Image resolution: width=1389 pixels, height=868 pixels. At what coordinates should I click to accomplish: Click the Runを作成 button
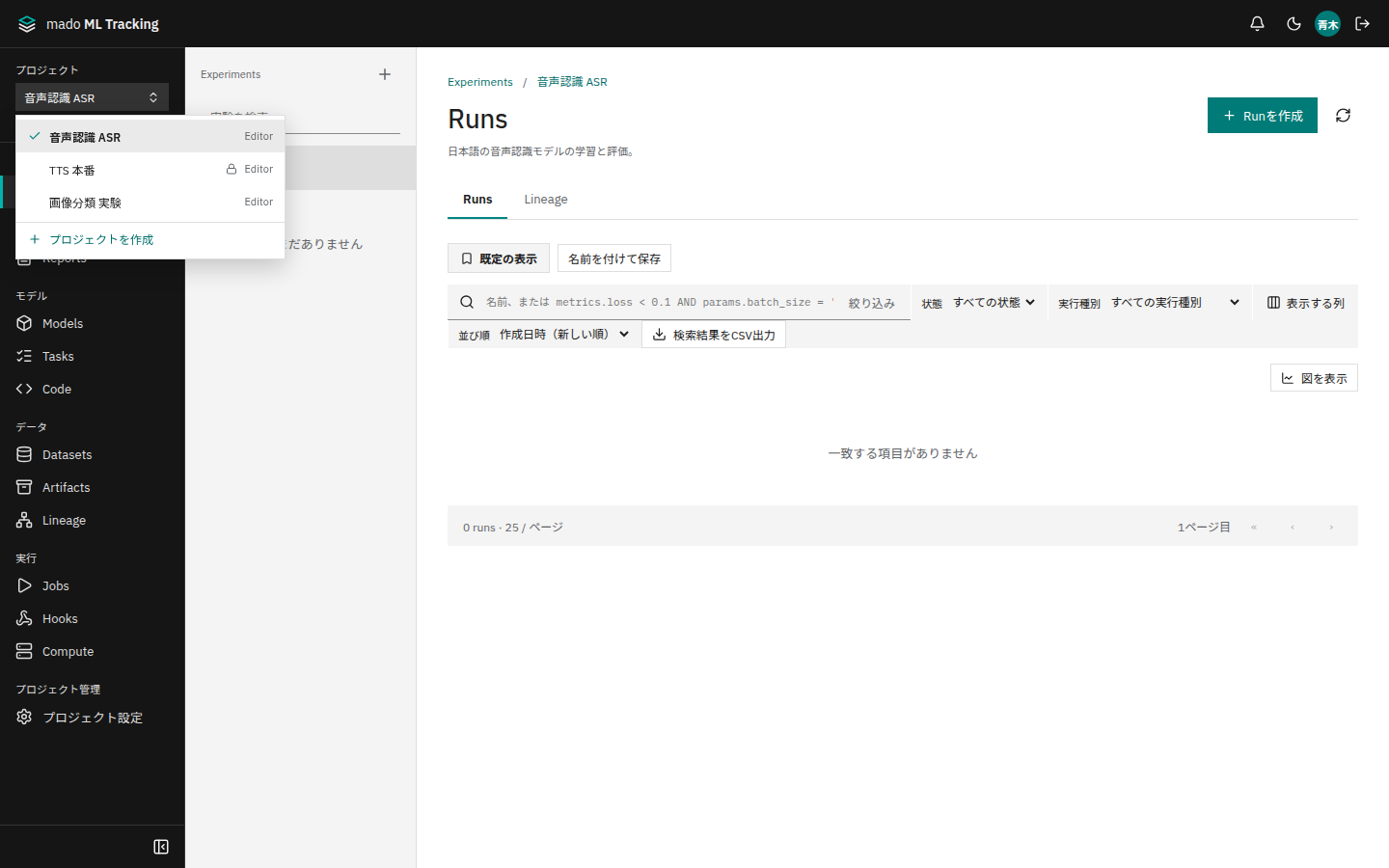(1263, 116)
